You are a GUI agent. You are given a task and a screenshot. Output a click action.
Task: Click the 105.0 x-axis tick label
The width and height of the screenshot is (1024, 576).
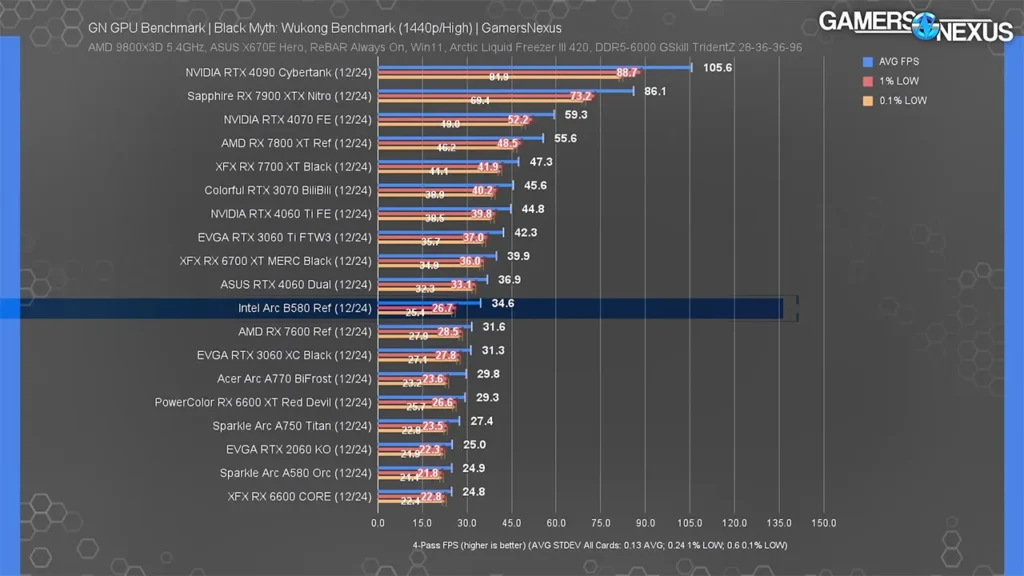pos(690,523)
